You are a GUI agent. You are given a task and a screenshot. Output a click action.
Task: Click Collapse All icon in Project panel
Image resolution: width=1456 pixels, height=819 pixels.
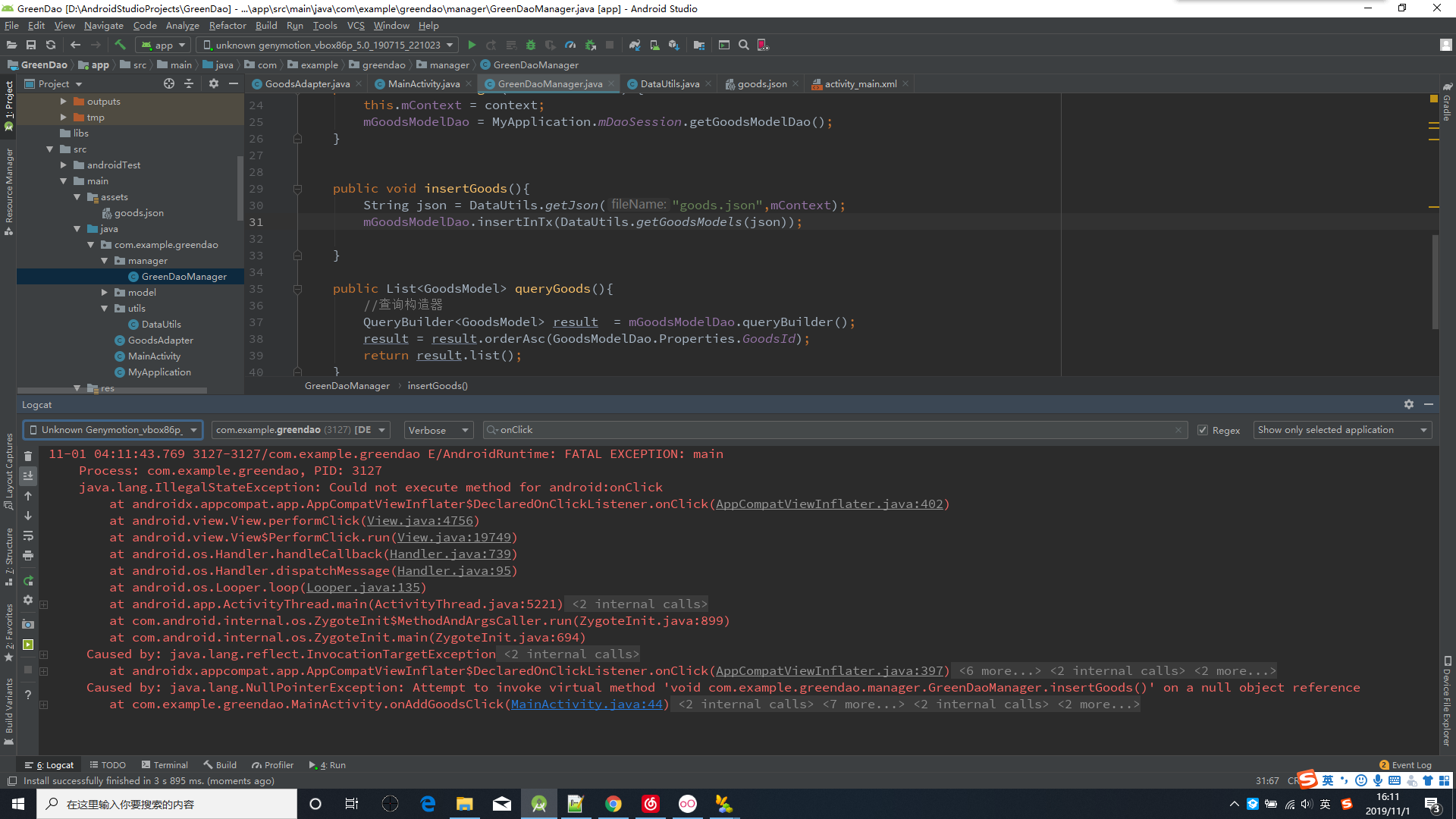tap(189, 83)
